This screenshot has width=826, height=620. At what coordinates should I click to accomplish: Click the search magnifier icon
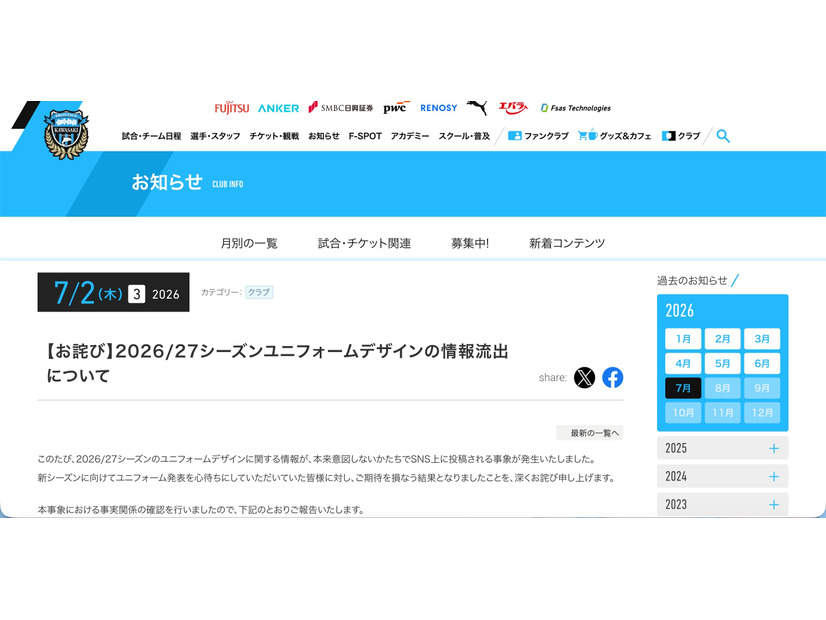point(723,136)
